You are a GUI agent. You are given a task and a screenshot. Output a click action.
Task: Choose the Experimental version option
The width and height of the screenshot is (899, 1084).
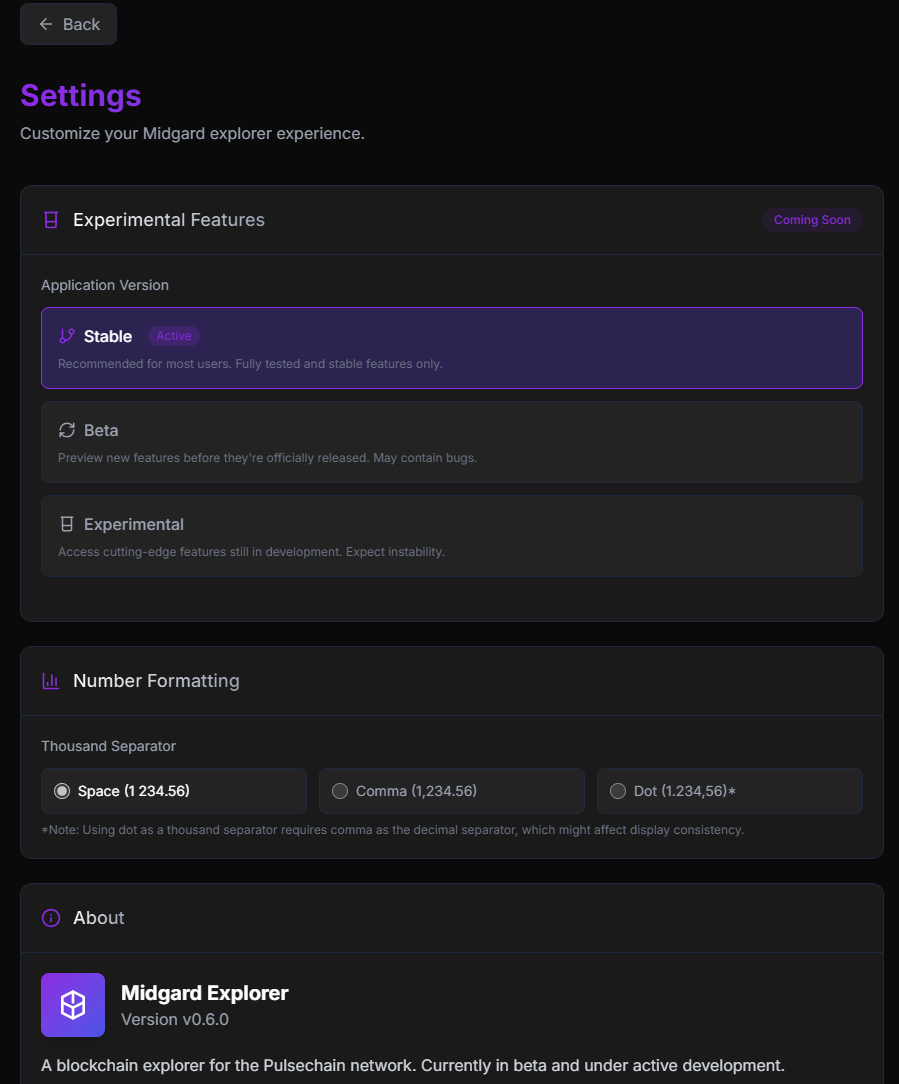452,536
